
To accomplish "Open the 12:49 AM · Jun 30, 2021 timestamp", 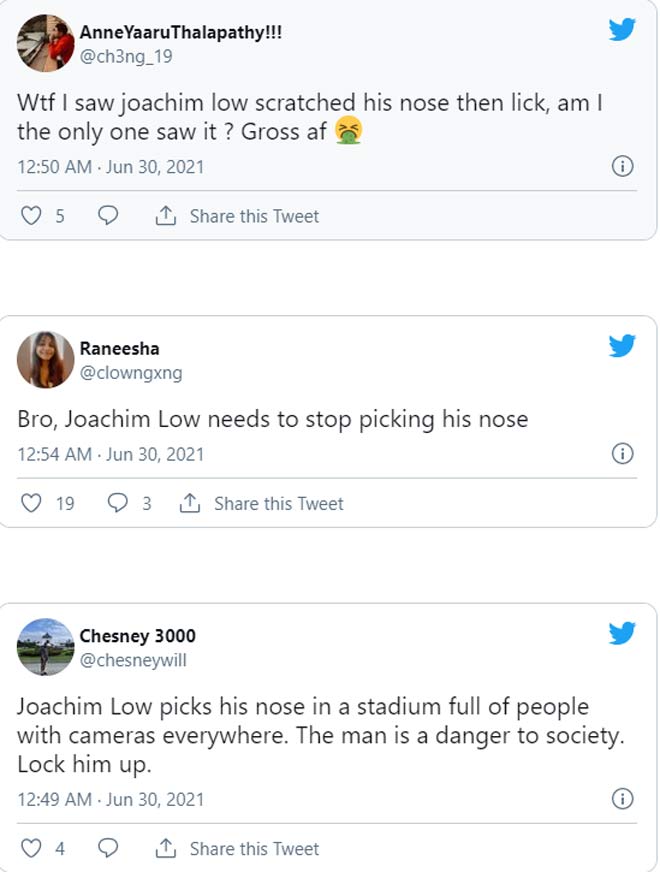I will pyautogui.click(x=111, y=799).
